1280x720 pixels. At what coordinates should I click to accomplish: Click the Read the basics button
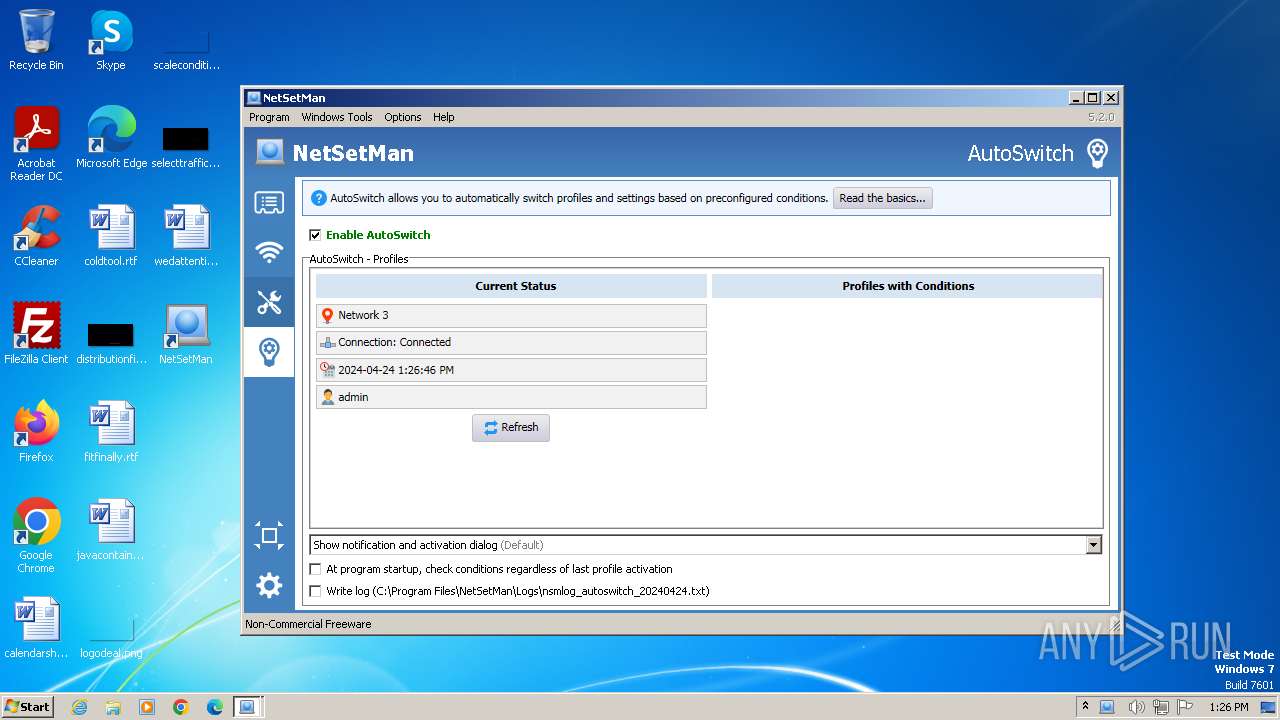(882, 198)
